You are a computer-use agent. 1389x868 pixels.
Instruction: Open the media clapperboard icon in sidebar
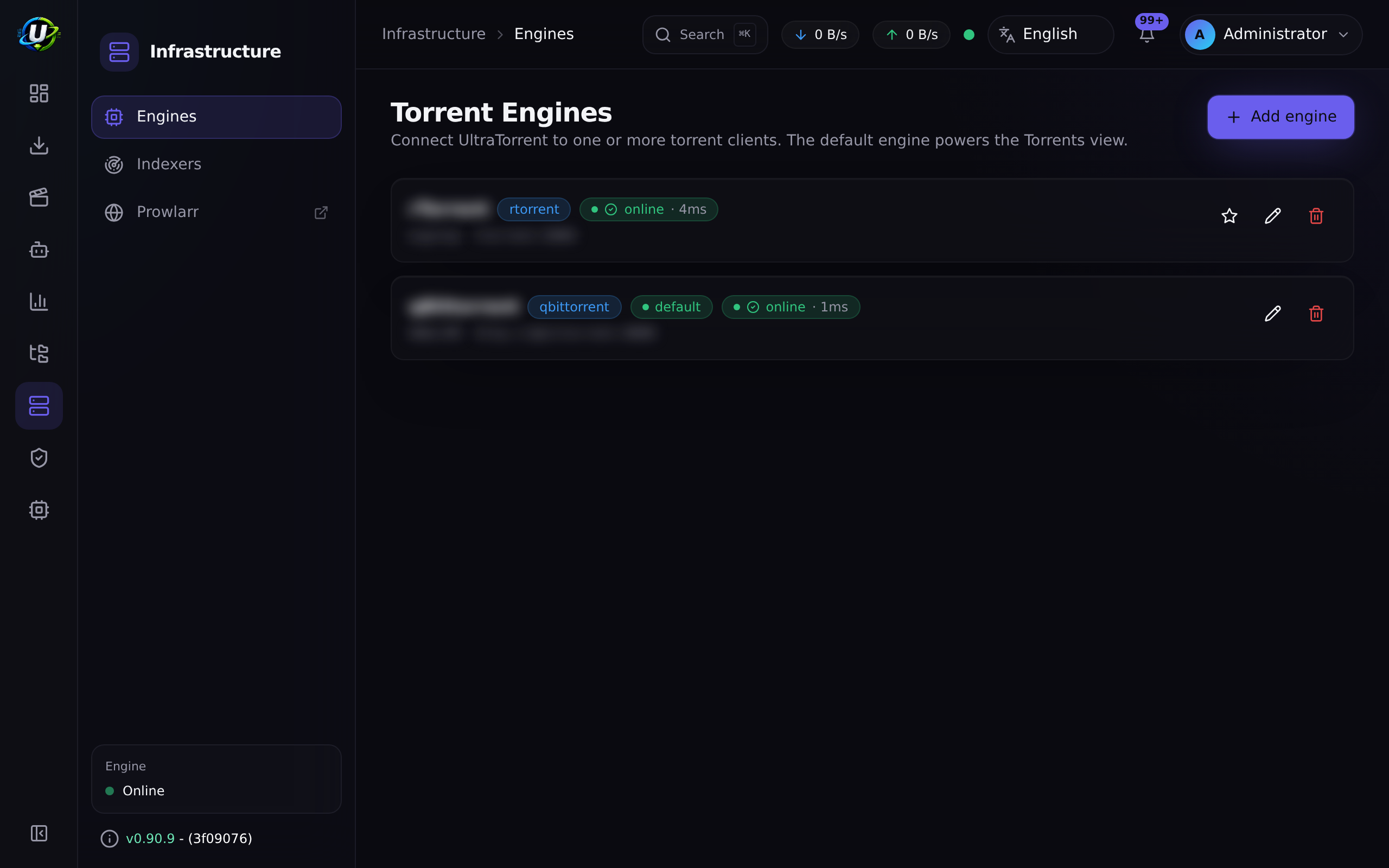pos(39,197)
